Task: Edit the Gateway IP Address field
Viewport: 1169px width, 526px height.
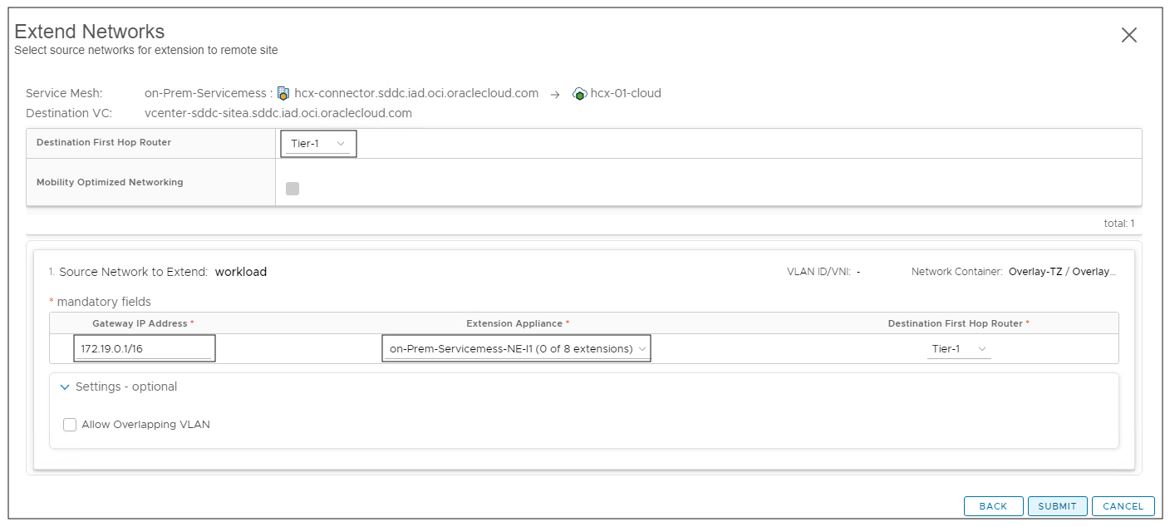Action: 144,349
